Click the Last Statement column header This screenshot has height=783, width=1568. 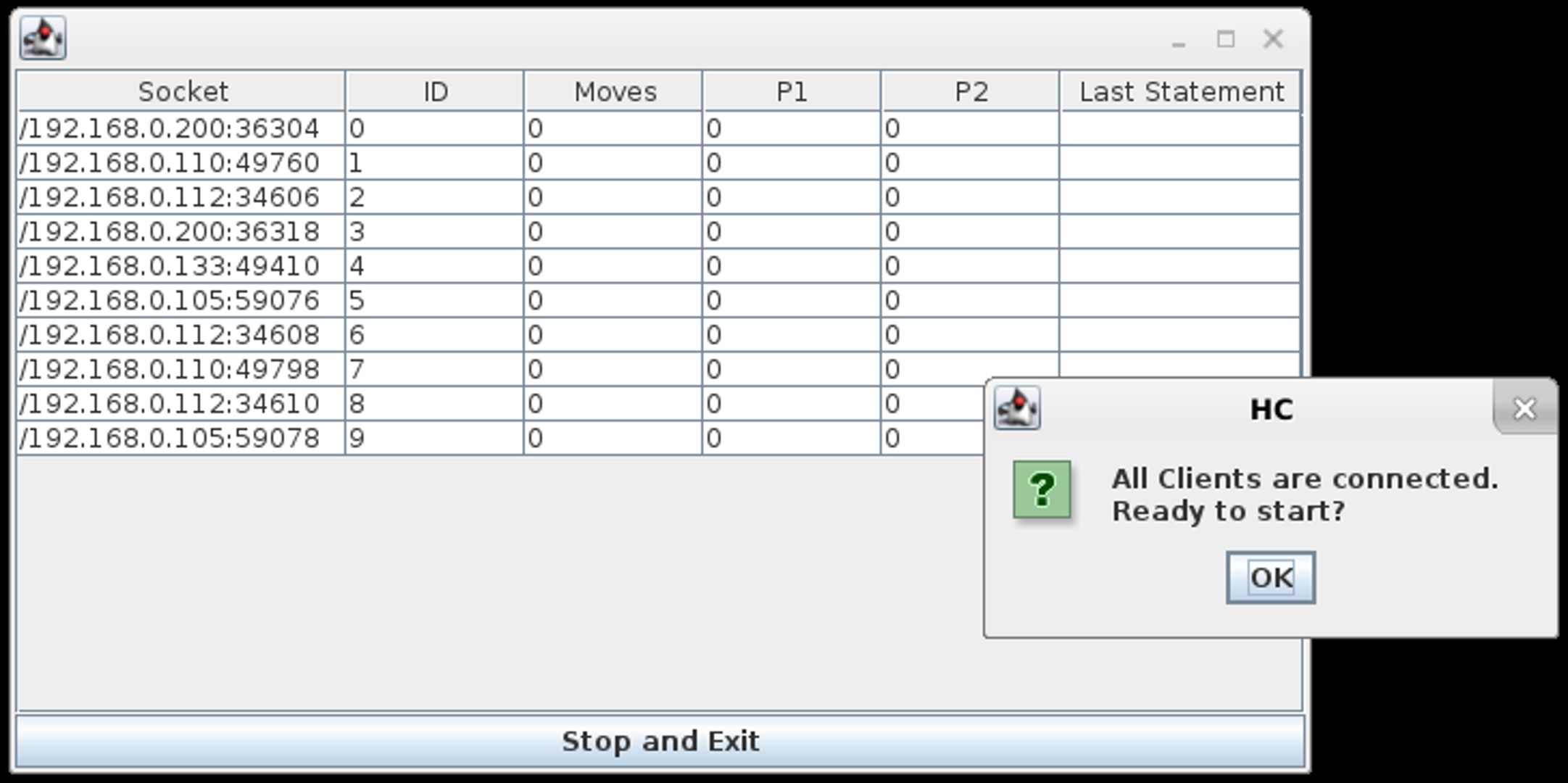coord(1181,92)
